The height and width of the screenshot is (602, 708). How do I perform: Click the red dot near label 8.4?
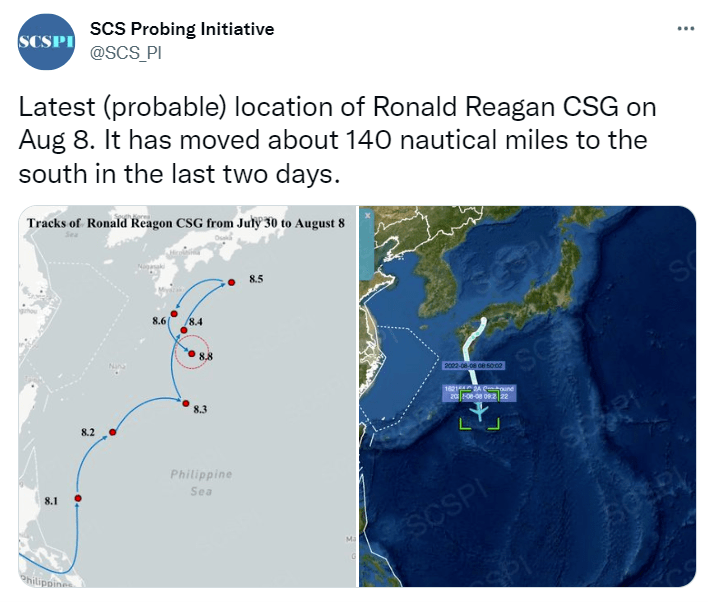click(x=184, y=330)
